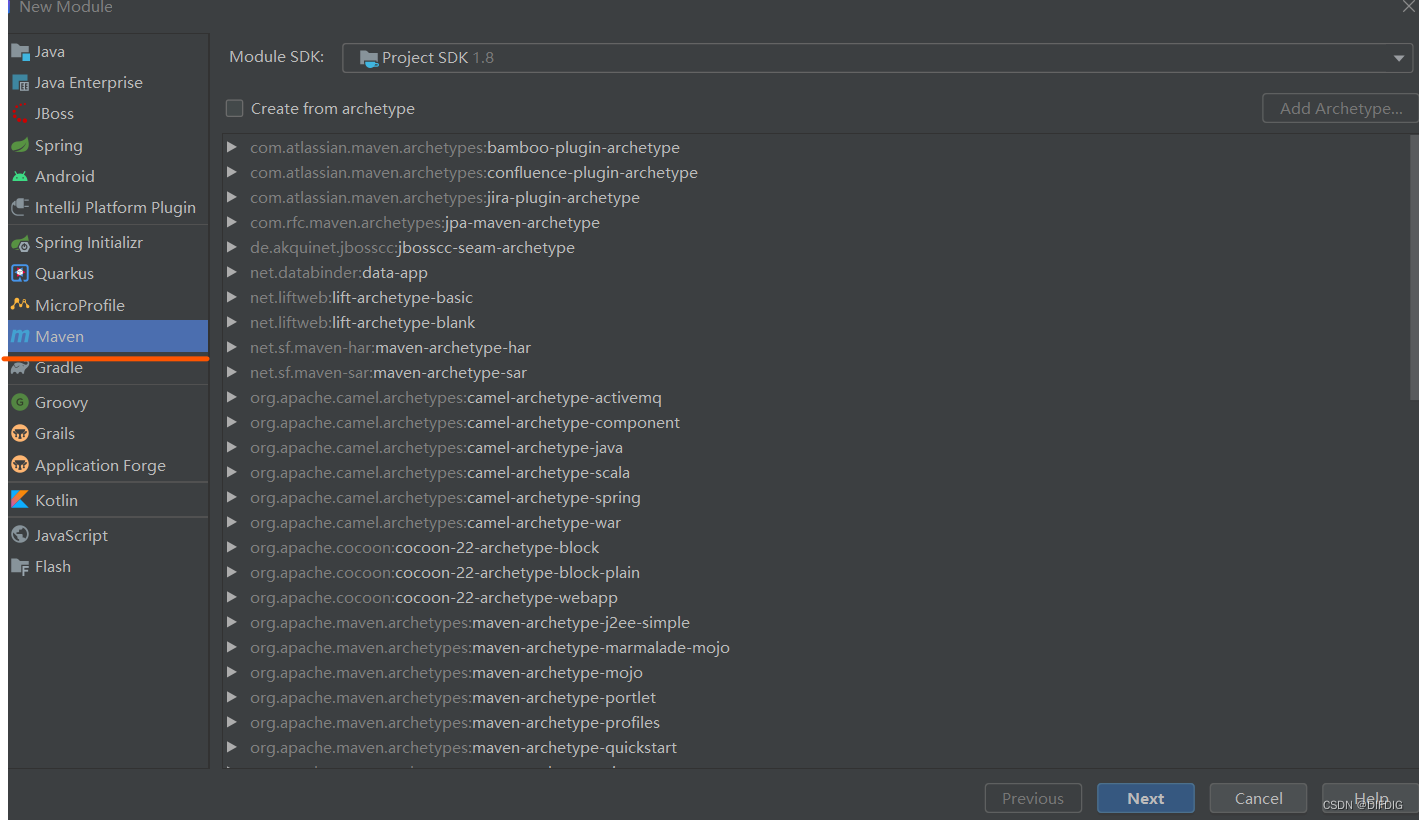Click the Quarkus icon
1419x820 pixels.
click(x=20, y=274)
